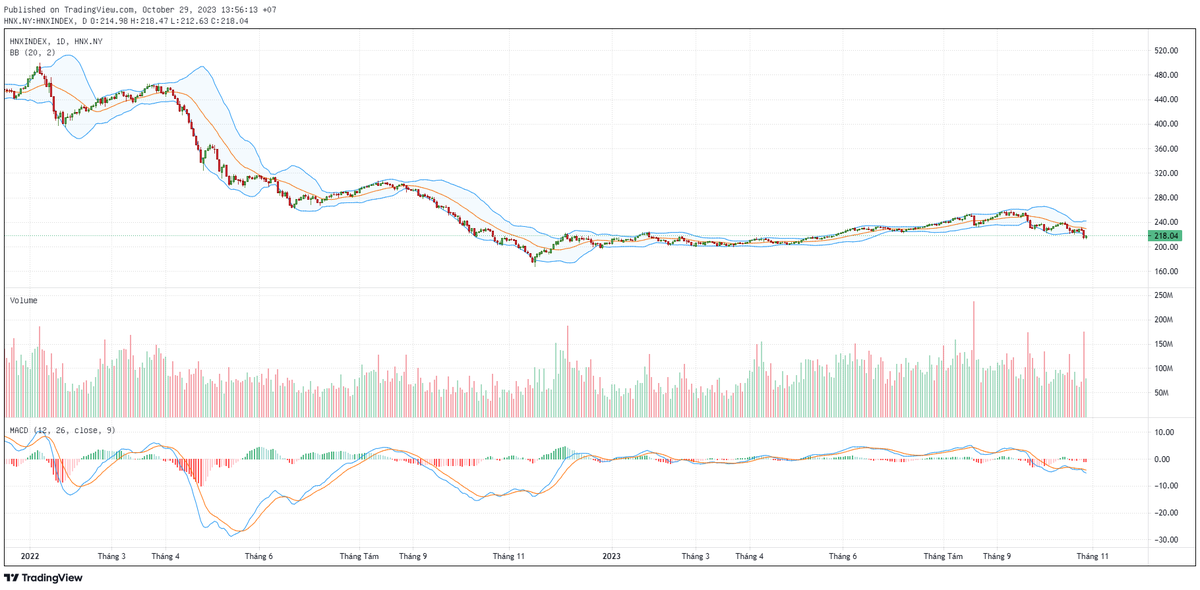Click the 520.00 price axis label
The image size is (1200, 590).
1165,51
